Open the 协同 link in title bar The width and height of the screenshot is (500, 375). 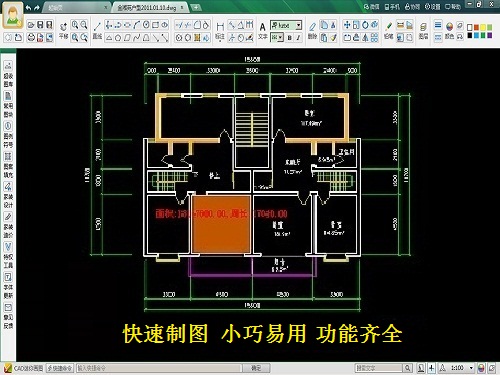tap(413, 7)
